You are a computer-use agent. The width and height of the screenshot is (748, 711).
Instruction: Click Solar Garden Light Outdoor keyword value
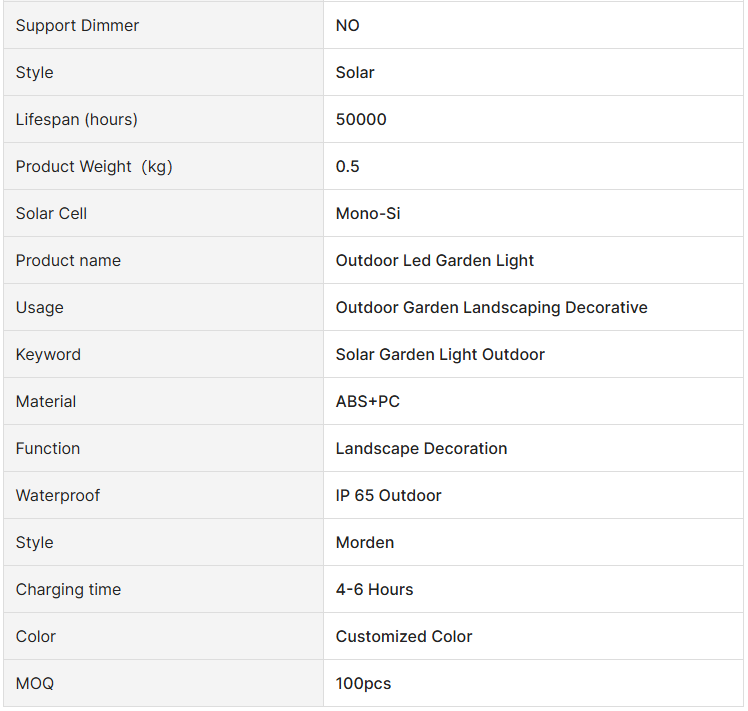coord(440,355)
